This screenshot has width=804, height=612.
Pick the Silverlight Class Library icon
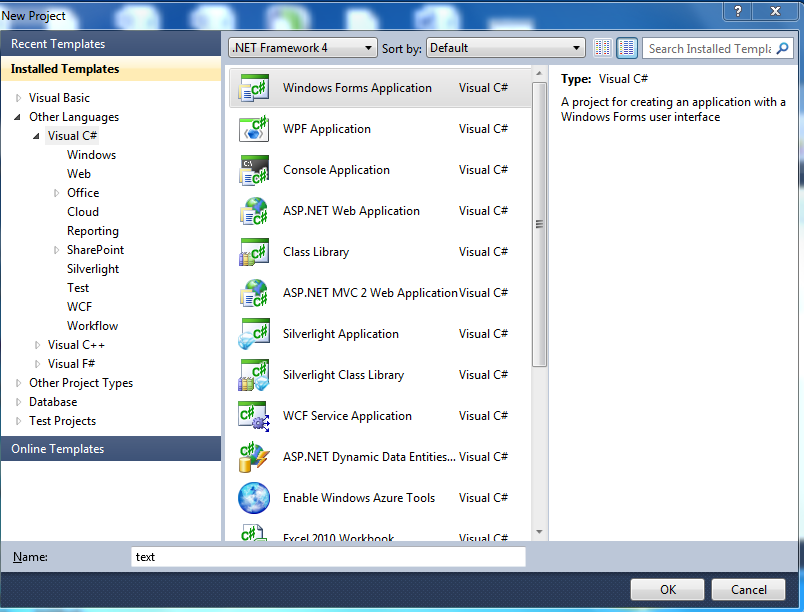[x=254, y=375]
